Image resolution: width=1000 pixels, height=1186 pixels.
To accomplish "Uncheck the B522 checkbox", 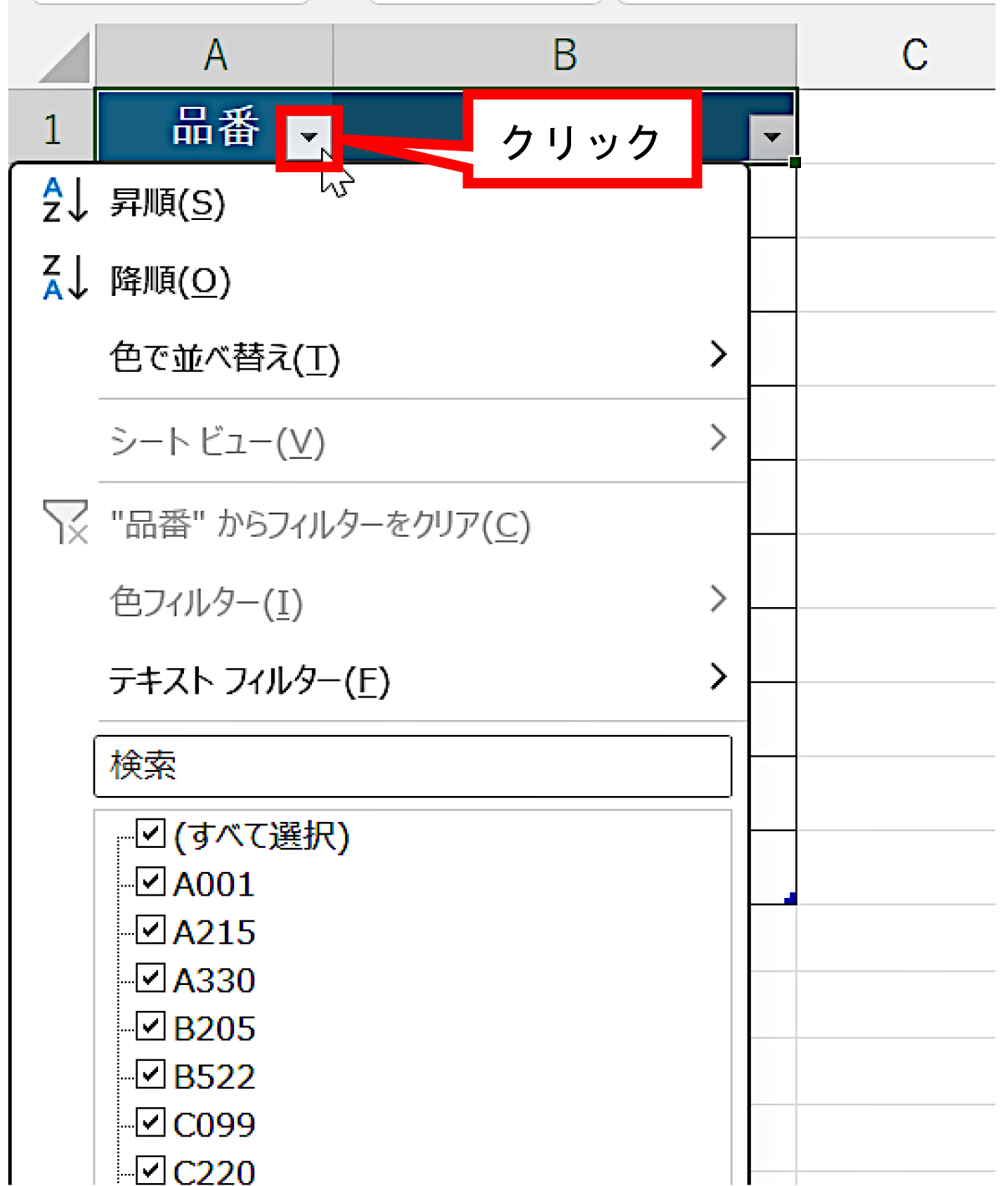I will tap(151, 1074).
